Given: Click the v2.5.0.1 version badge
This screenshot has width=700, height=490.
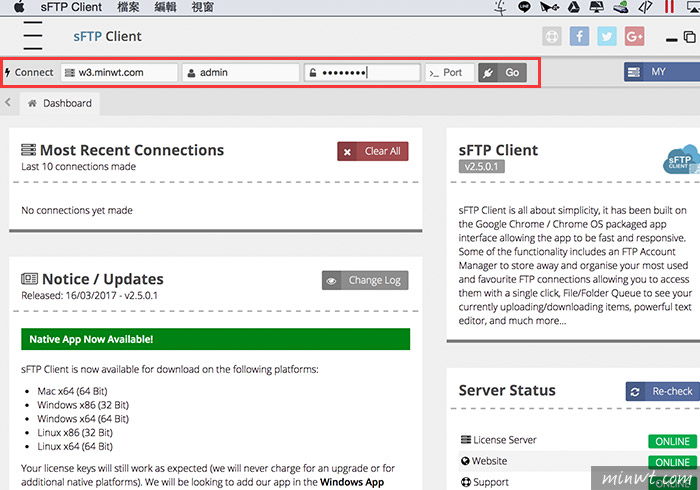Looking at the screenshot, I should pos(482,166).
